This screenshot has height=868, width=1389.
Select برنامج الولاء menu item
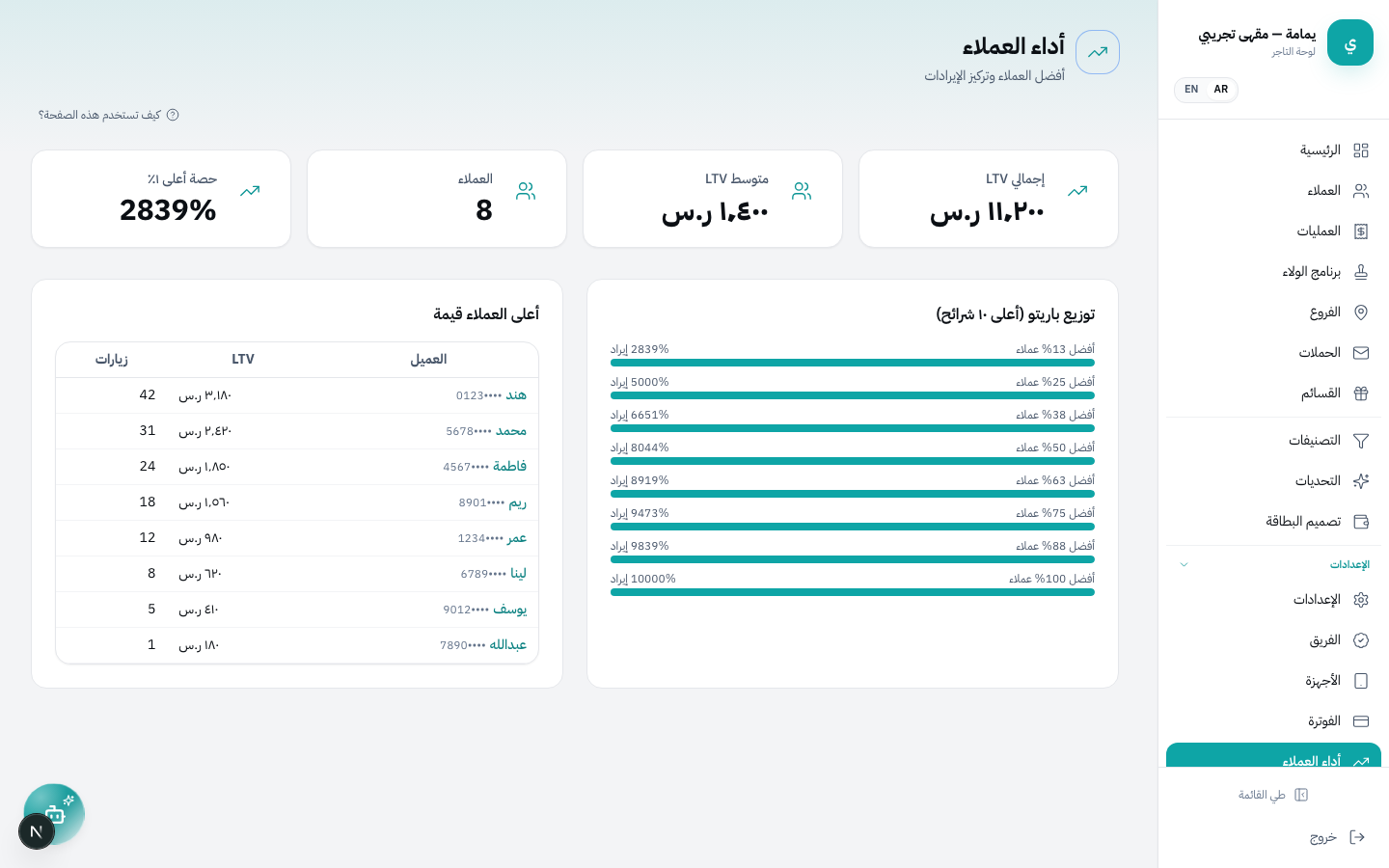point(1273,272)
